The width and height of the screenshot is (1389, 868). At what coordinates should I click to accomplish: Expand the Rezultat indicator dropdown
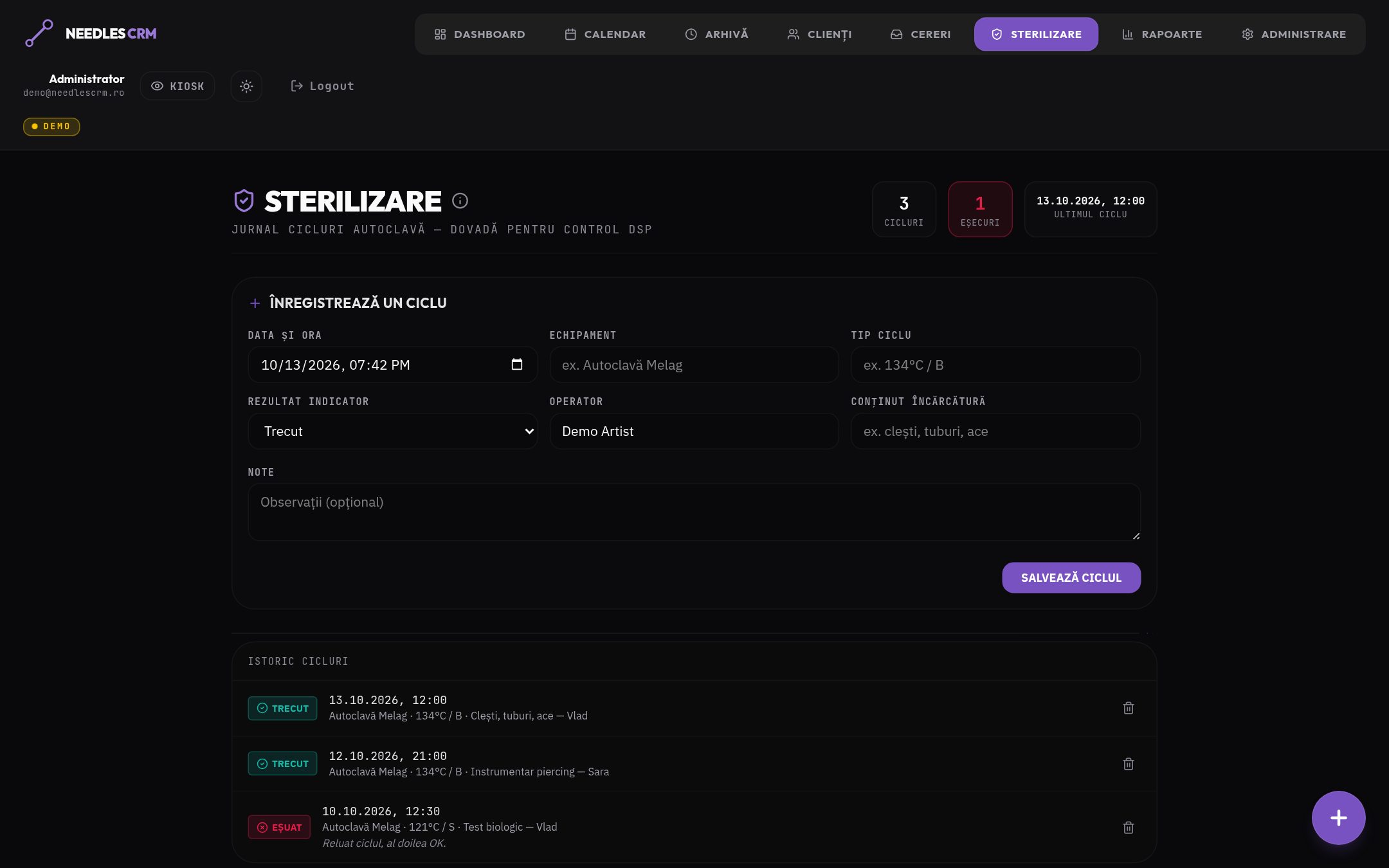(x=392, y=431)
